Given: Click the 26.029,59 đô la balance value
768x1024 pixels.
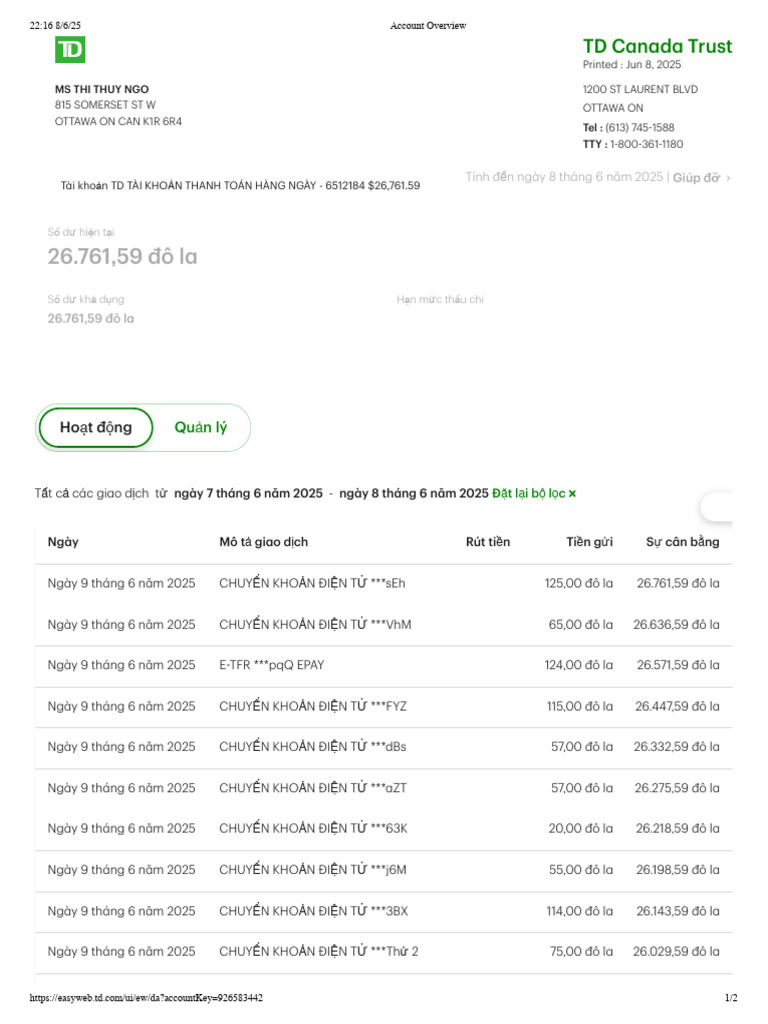Looking at the screenshot, I should coord(676,952).
